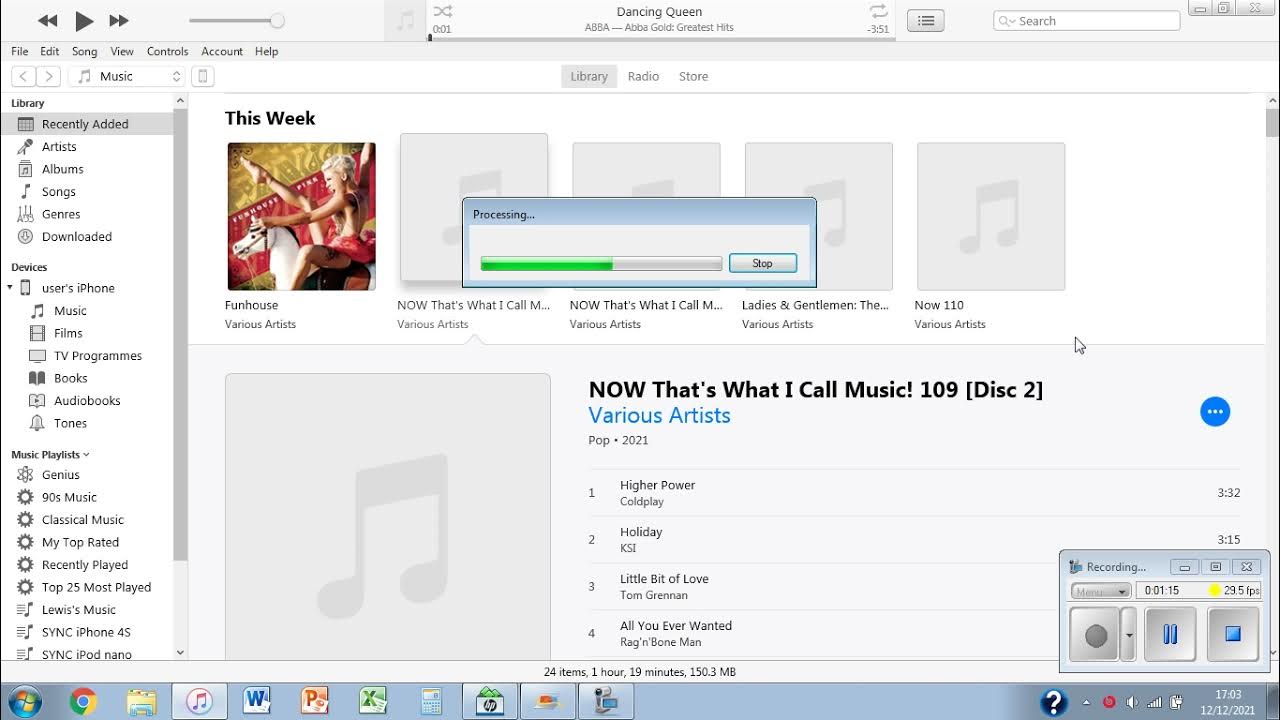Screen dimensions: 1280x720
Task: Stop the Processing dialog
Action: (x=763, y=263)
